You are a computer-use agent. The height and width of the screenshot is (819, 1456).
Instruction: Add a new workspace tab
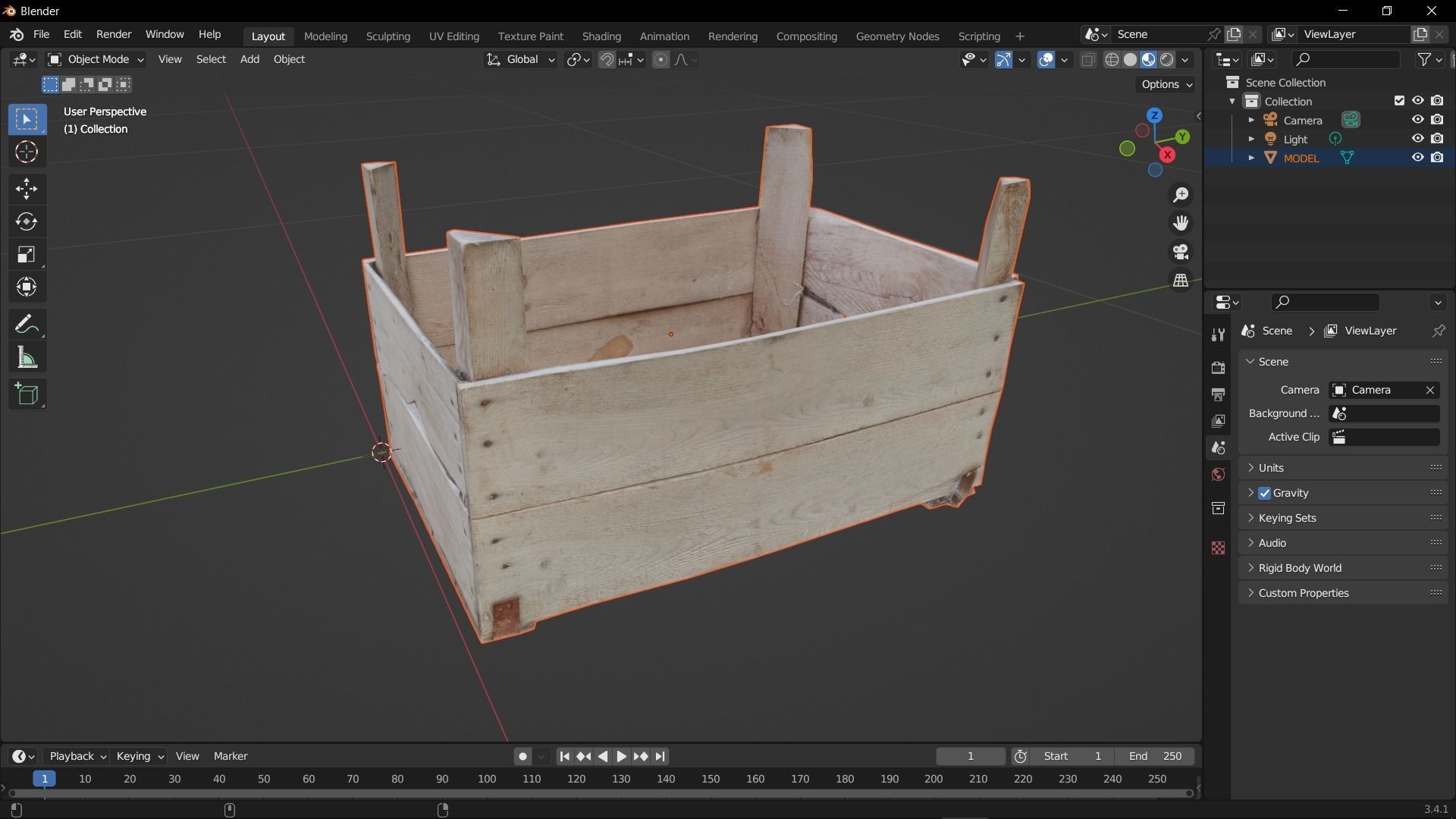1019,36
